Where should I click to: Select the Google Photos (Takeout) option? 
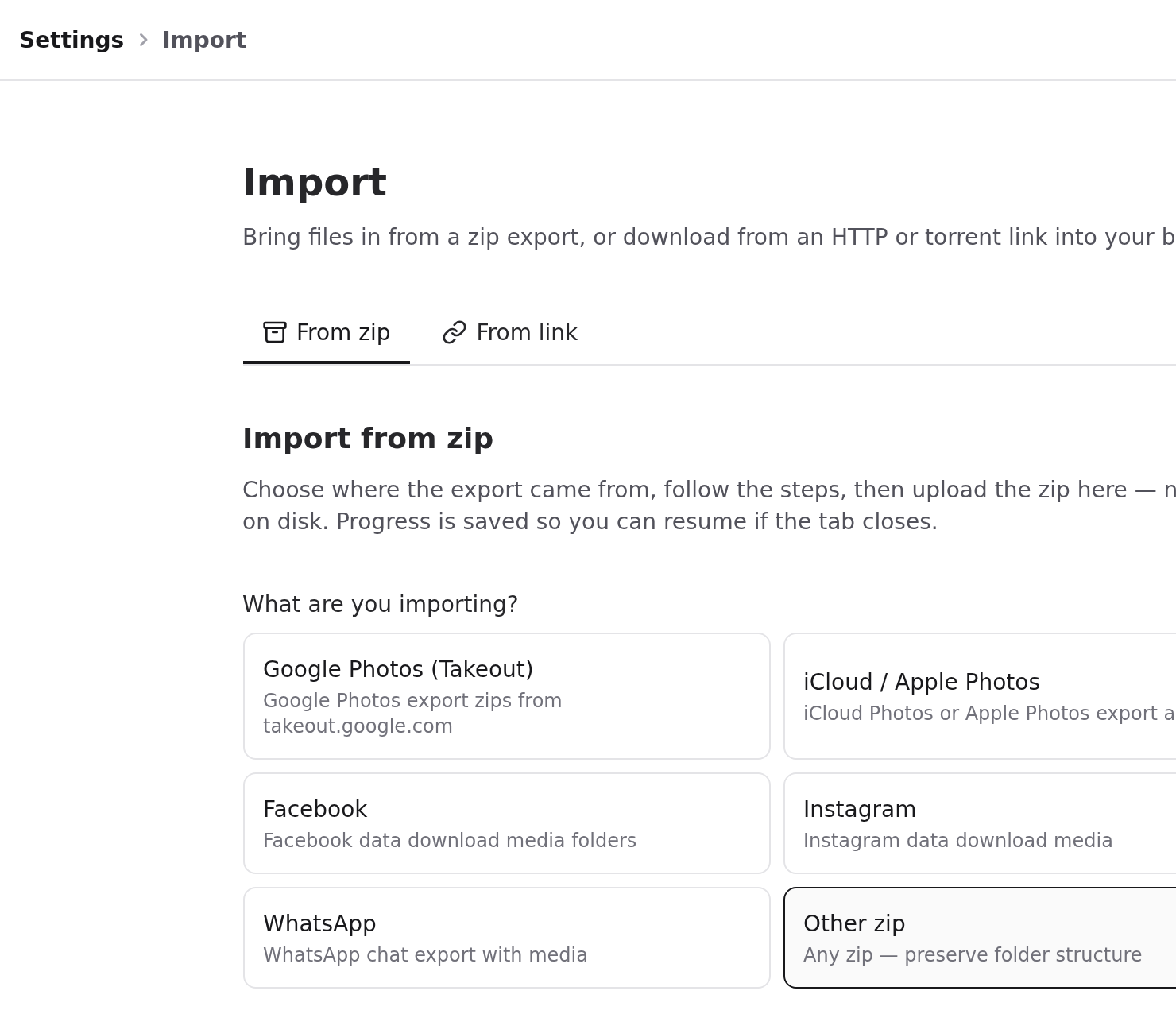click(507, 696)
